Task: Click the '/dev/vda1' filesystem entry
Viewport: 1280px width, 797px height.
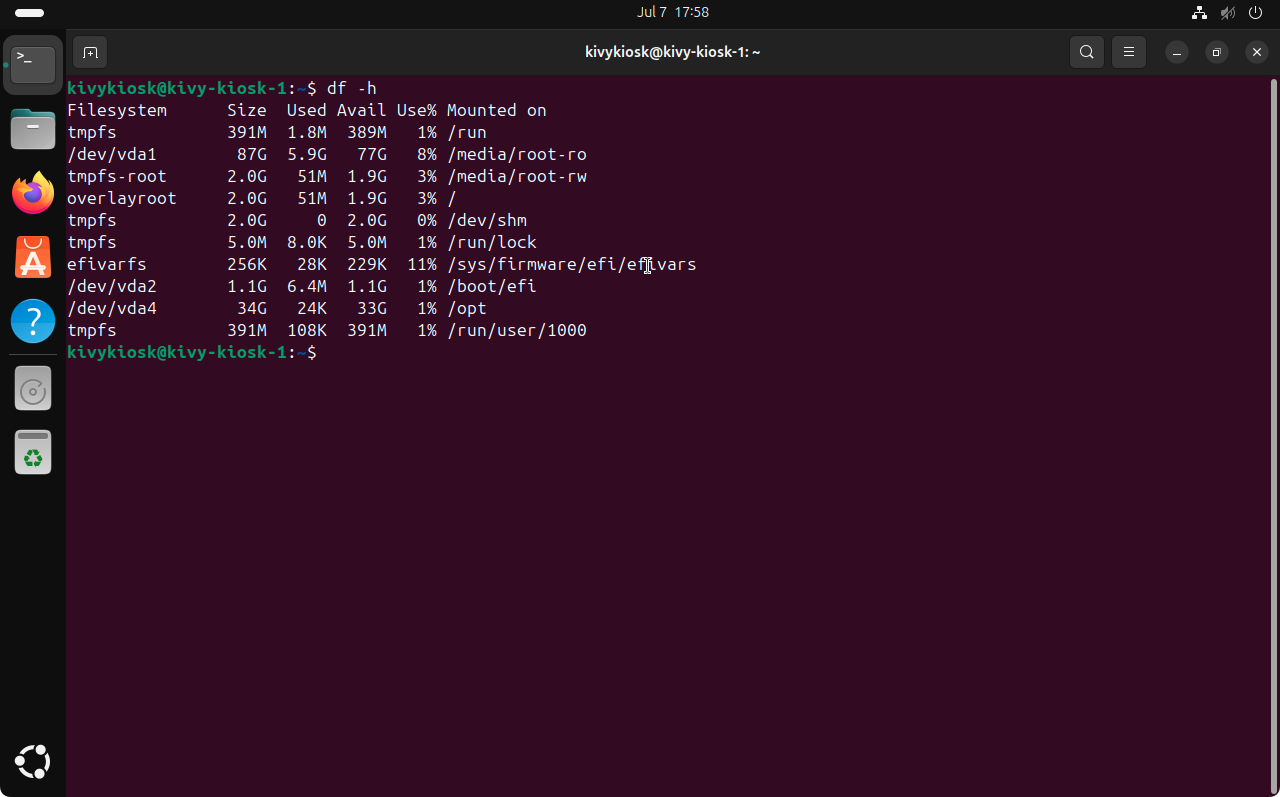Action: point(112,154)
